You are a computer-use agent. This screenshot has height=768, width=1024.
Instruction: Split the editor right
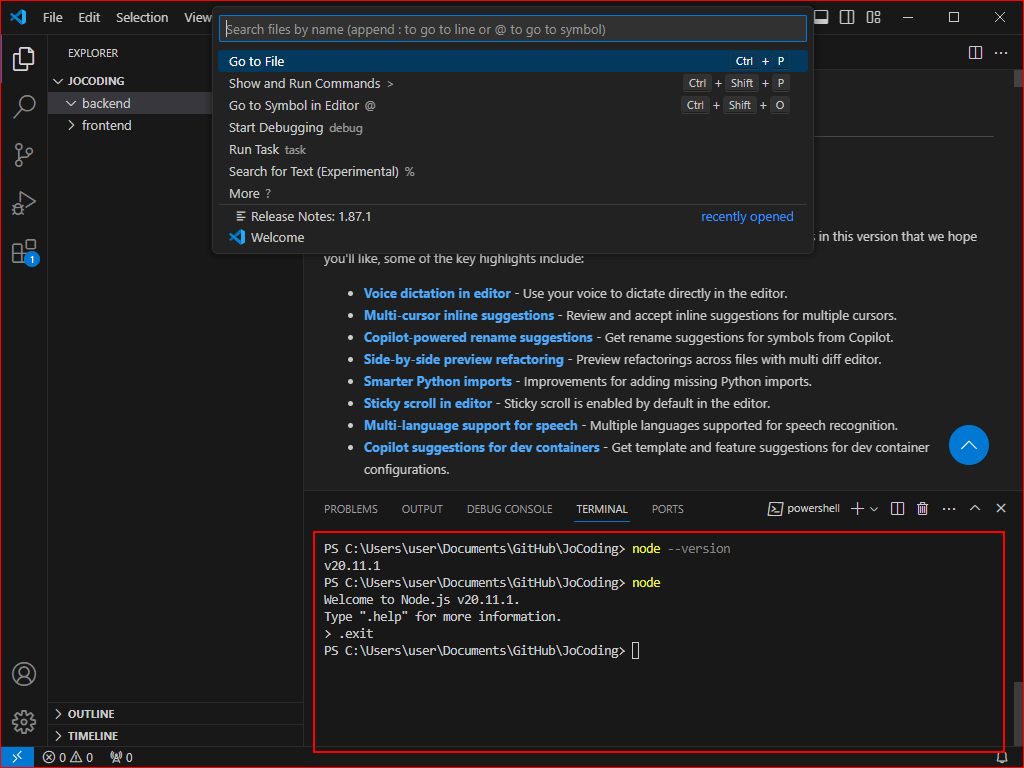tap(975, 53)
